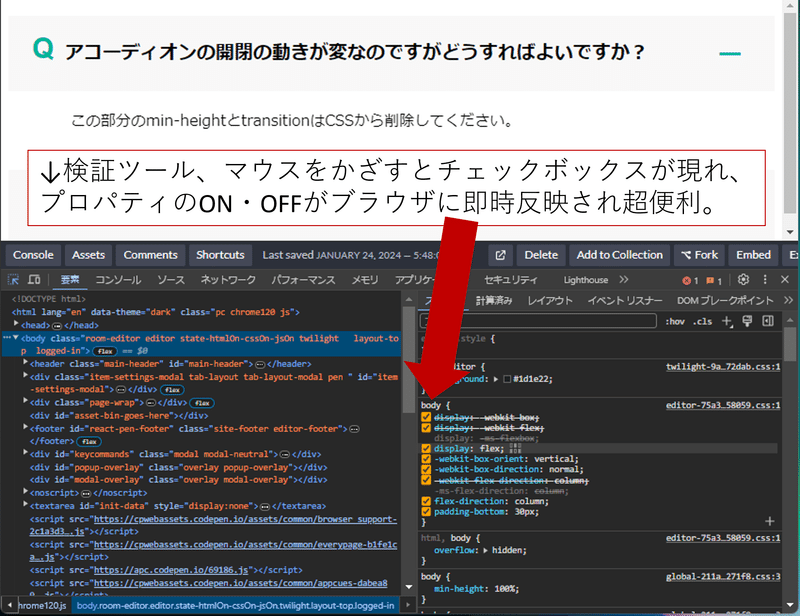800x616 pixels.
Task: Open the orange issues count badge
Action: 714,280
